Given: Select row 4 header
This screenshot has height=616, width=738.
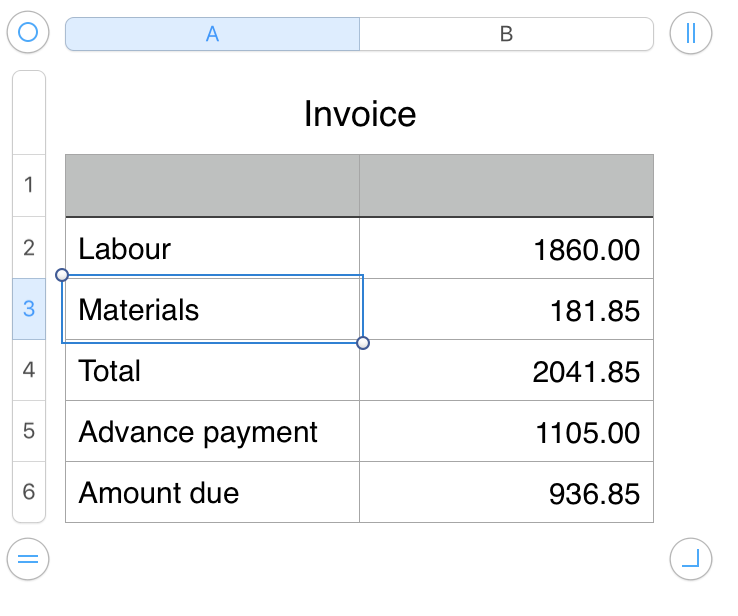Looking at the screenshot, I should coord(29,370).
